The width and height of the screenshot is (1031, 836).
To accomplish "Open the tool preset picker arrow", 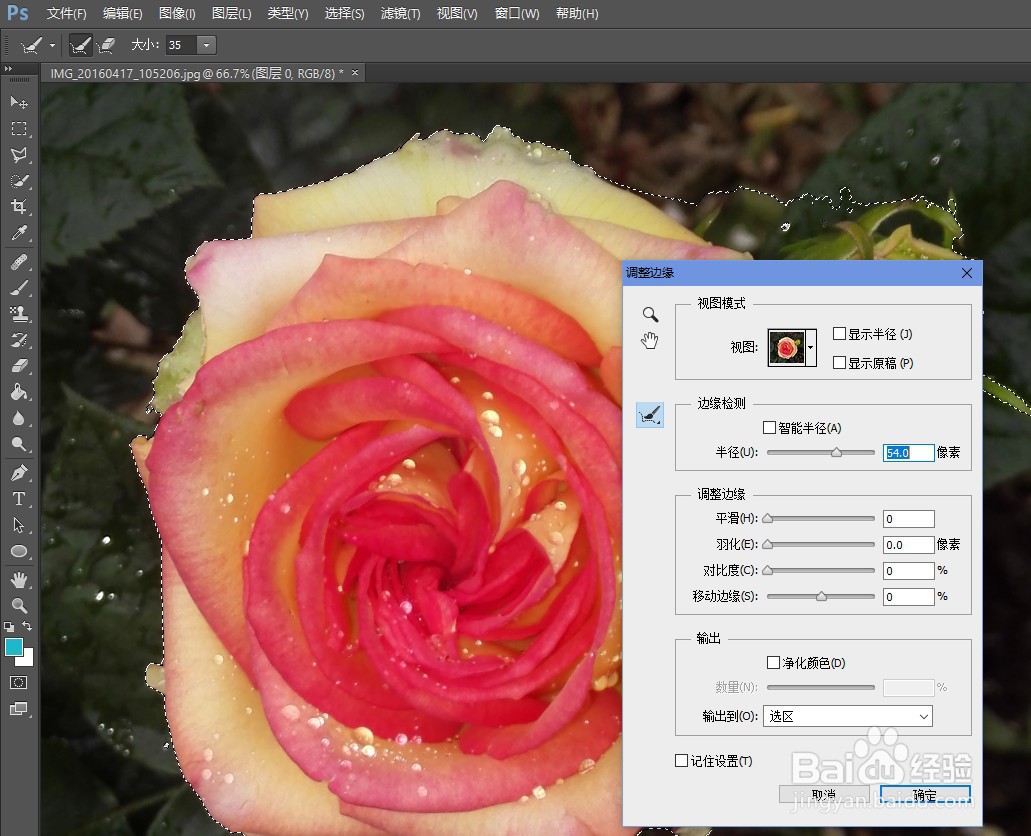I will (52, 45).
